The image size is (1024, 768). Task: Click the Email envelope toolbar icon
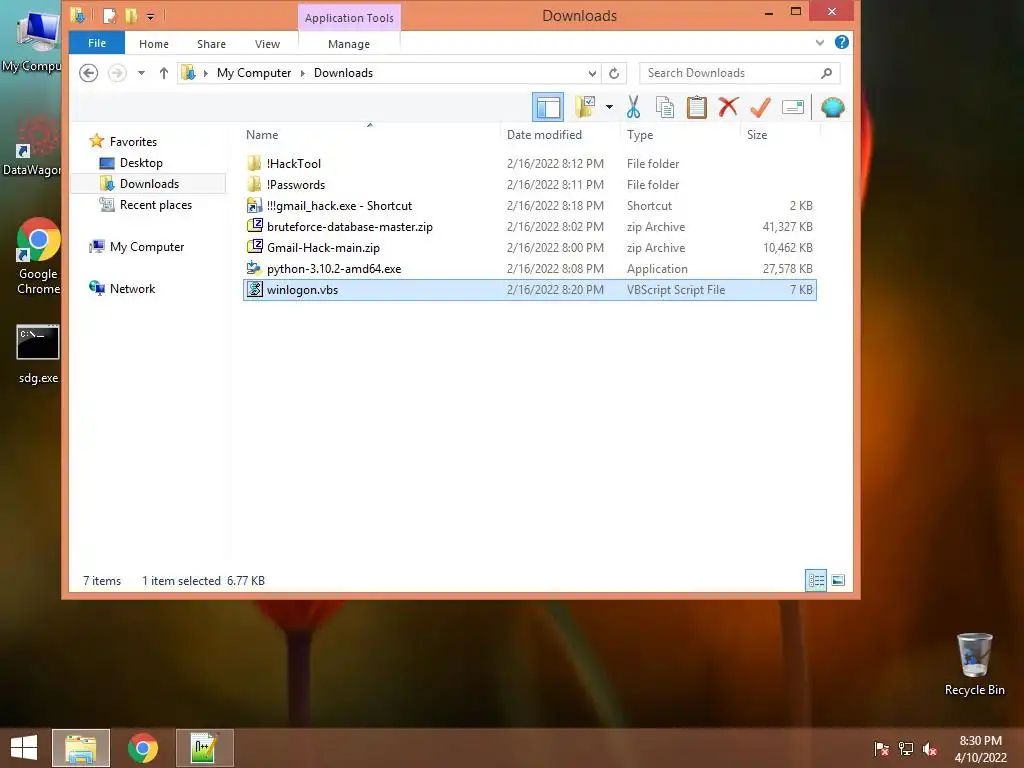(x=792, y=106)
